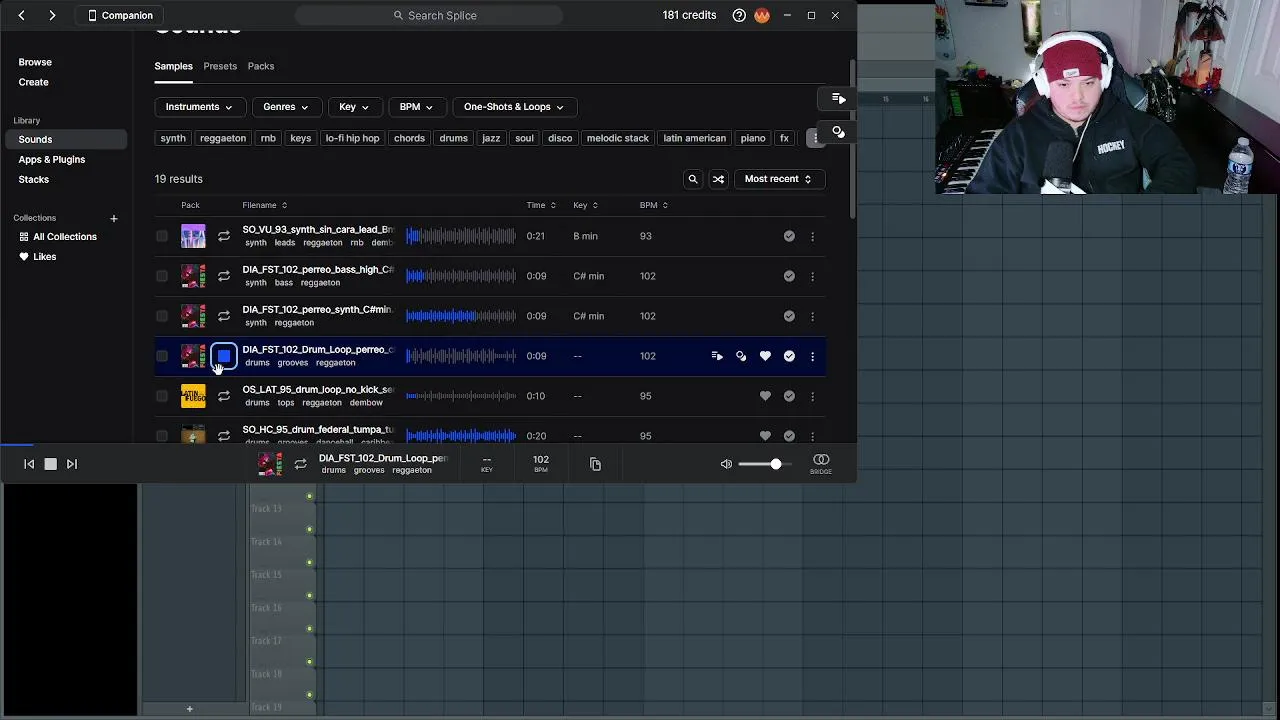Seek in SO_VU_93_synth_sin_cara_lead waveform
The image size is (1280, 720).
click(x=461, y=236)
